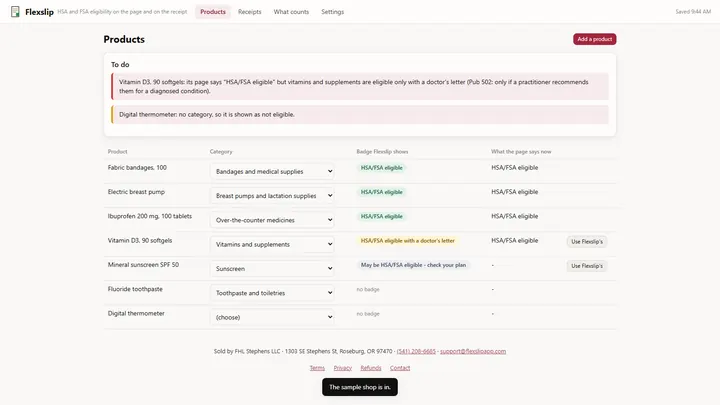Click the no badge text for Fluoride toothpaste
720x405 pixels.
pos(368,289)
